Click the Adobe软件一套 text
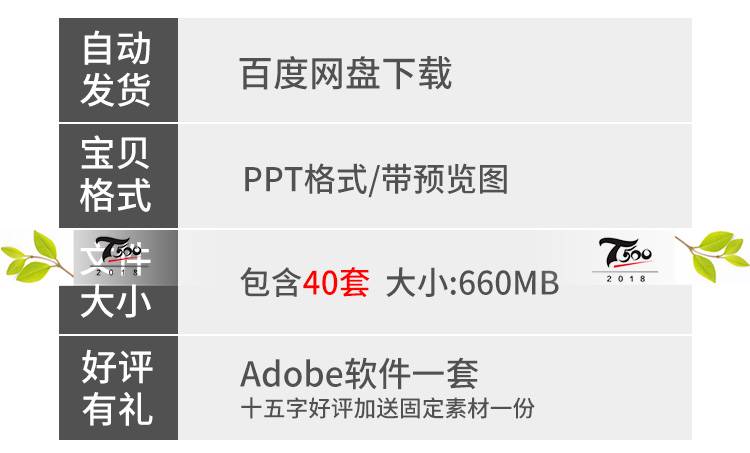 click(359, 374)
